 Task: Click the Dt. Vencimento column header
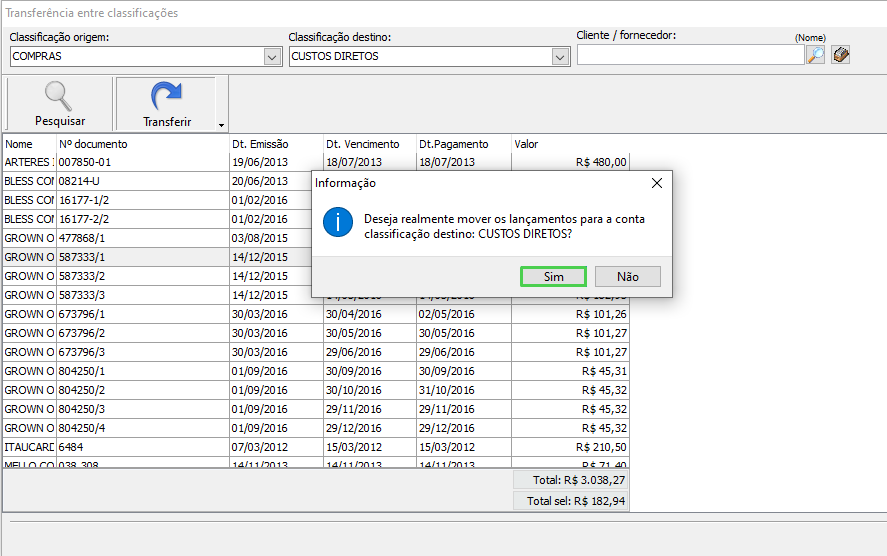[x=370, y=144]
